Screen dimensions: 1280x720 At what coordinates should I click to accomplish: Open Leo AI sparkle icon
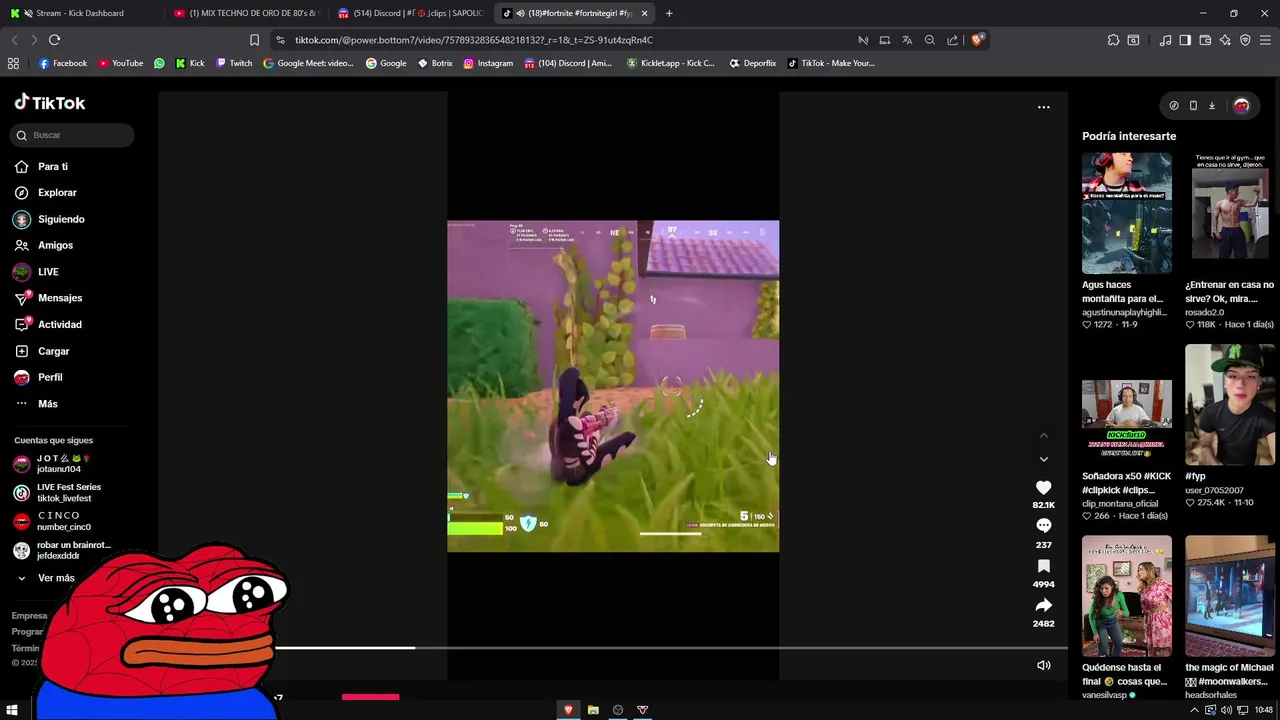pos(1225,40)
